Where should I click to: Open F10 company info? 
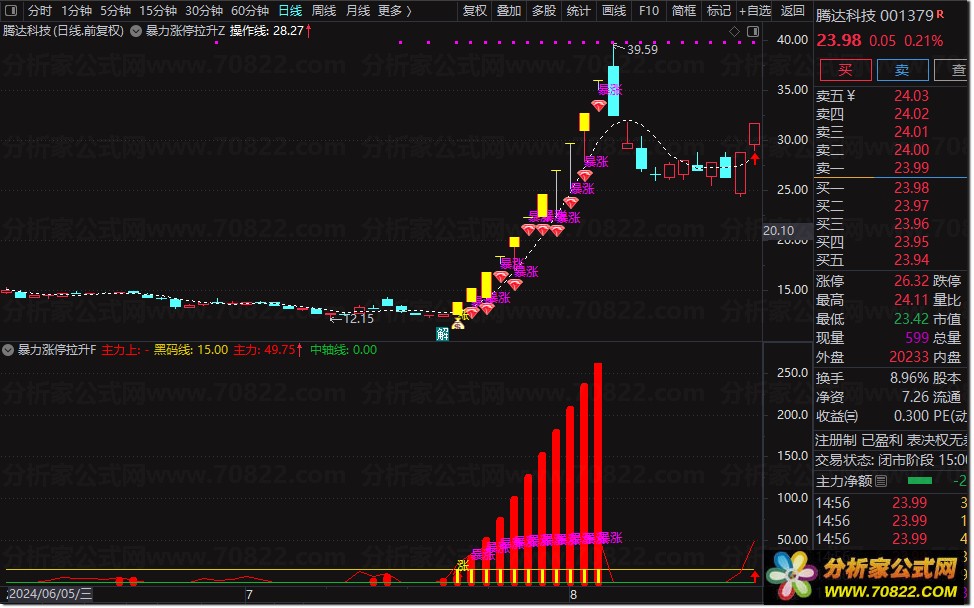(649, 11)
